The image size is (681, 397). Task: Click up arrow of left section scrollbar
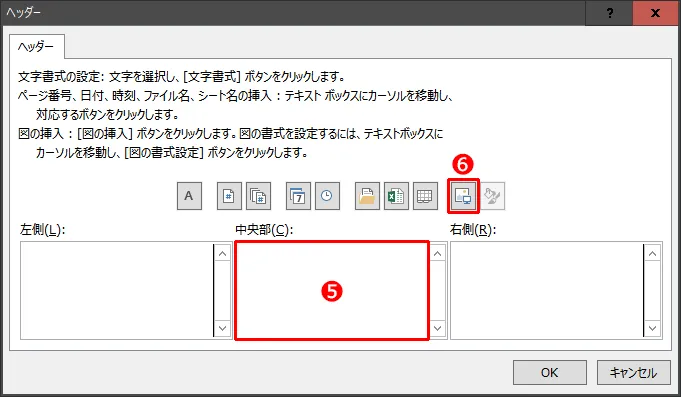click(222, 253)
